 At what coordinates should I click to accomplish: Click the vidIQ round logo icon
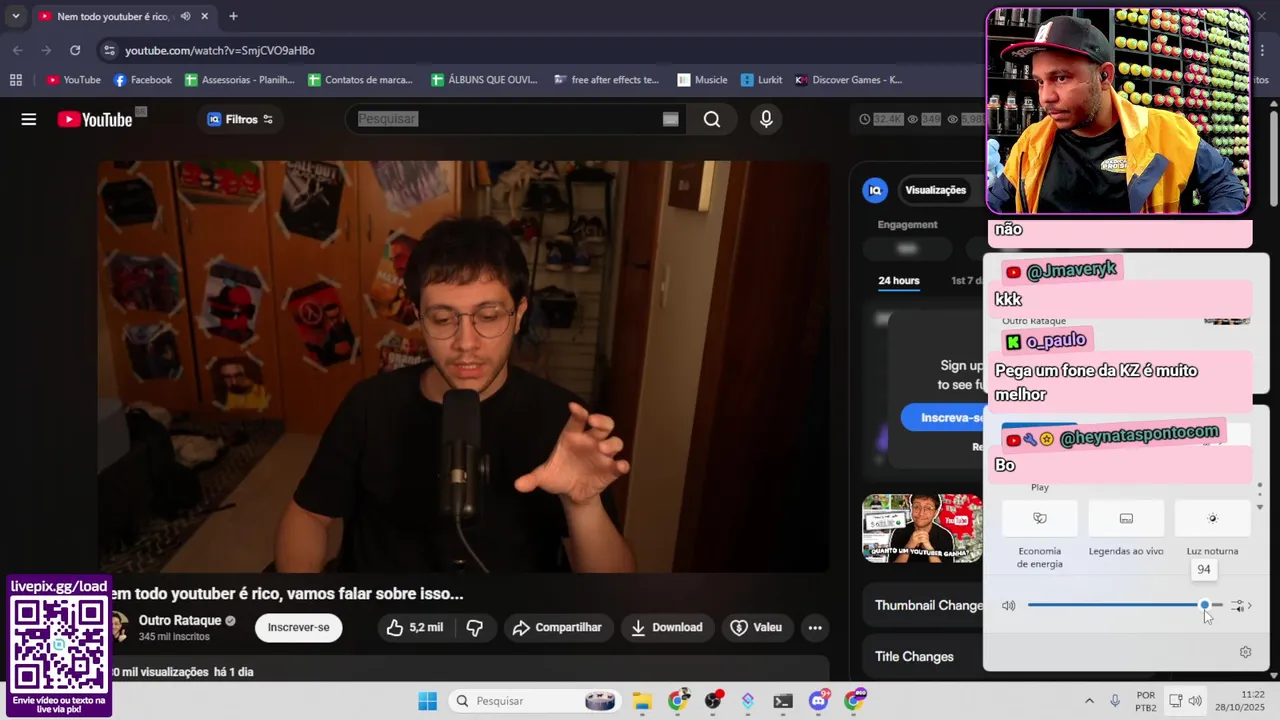click(875, 190)
